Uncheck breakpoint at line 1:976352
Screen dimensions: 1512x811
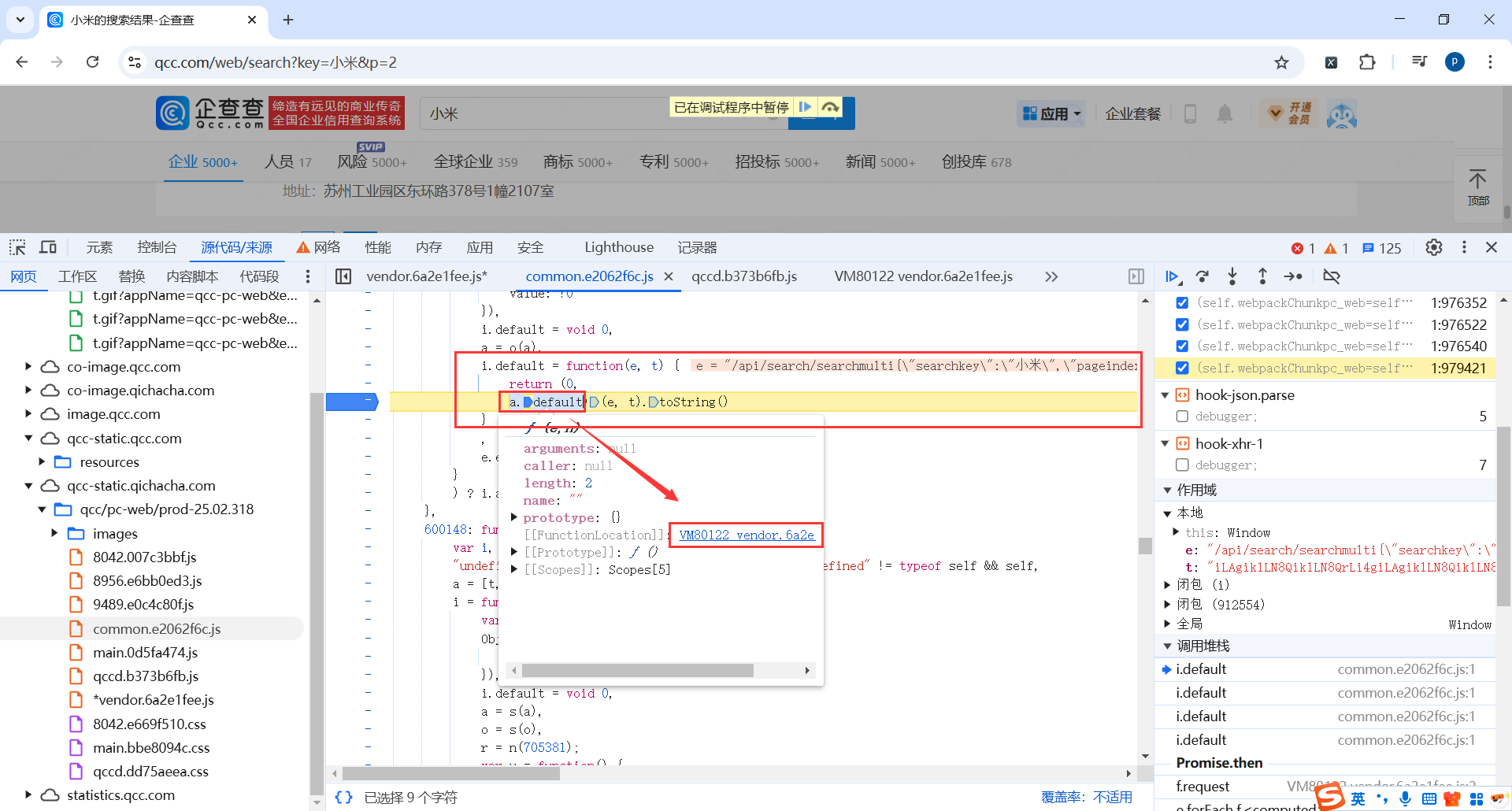click(1182, 303)
